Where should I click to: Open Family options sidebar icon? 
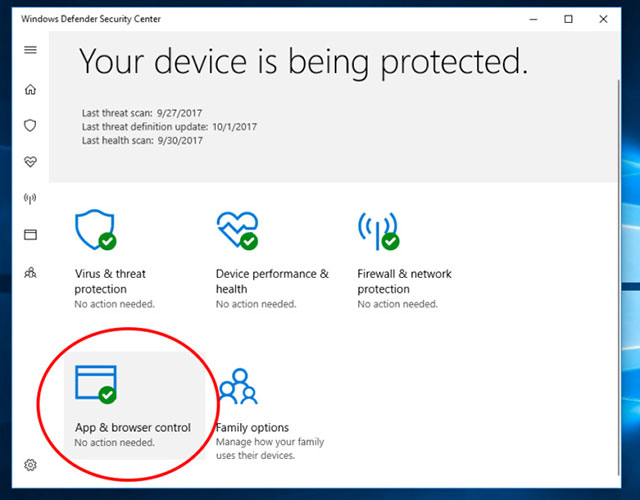pyautogui.click(x=30, y=273)
